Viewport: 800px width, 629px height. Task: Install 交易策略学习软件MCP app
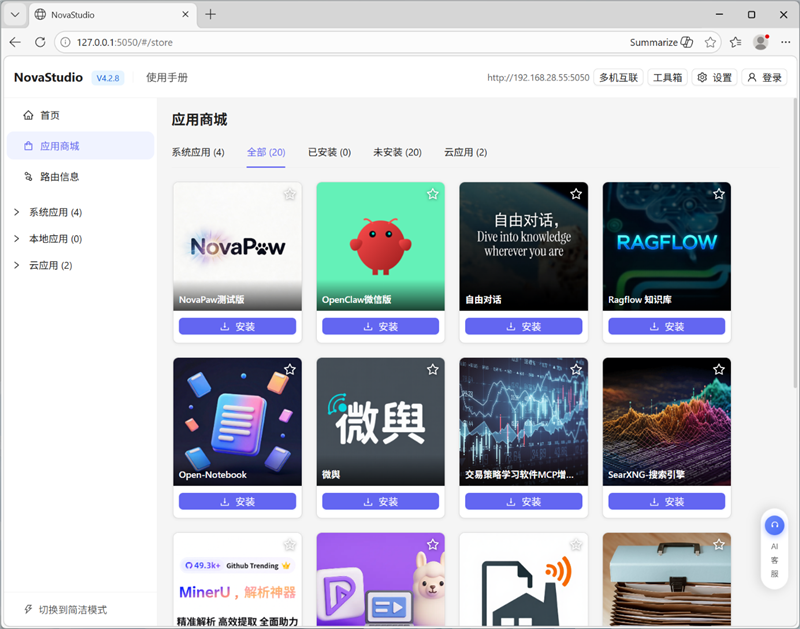coord(523,501)
